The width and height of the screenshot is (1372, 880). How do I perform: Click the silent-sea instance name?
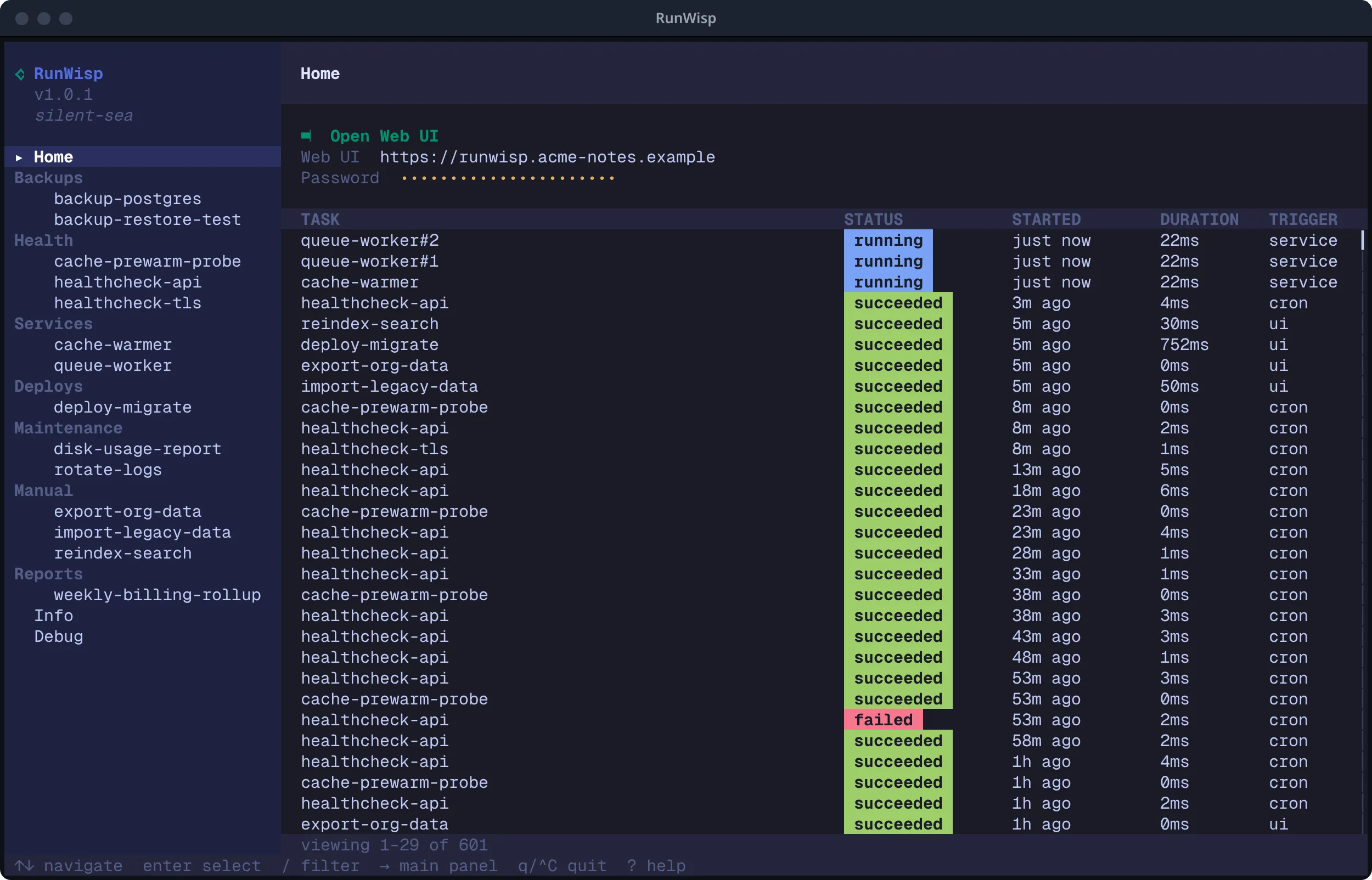coord(83,115)
